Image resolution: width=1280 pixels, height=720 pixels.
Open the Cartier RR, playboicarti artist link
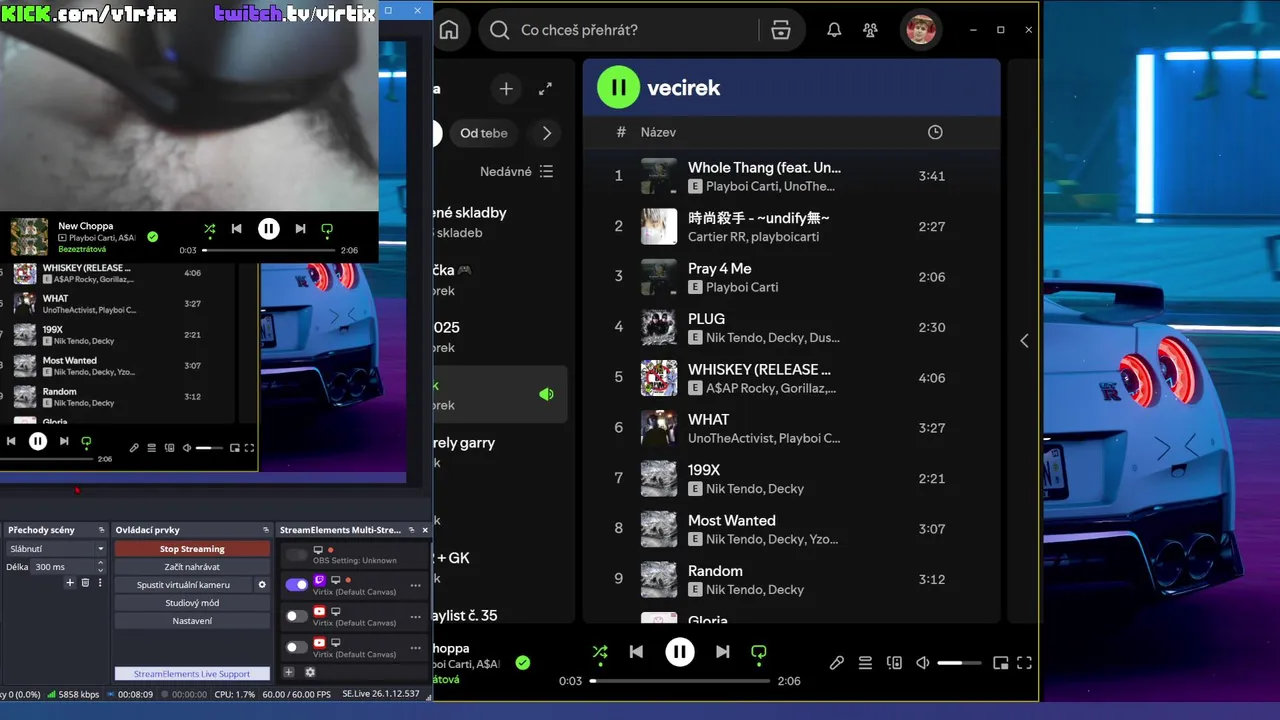click(753, 237)
